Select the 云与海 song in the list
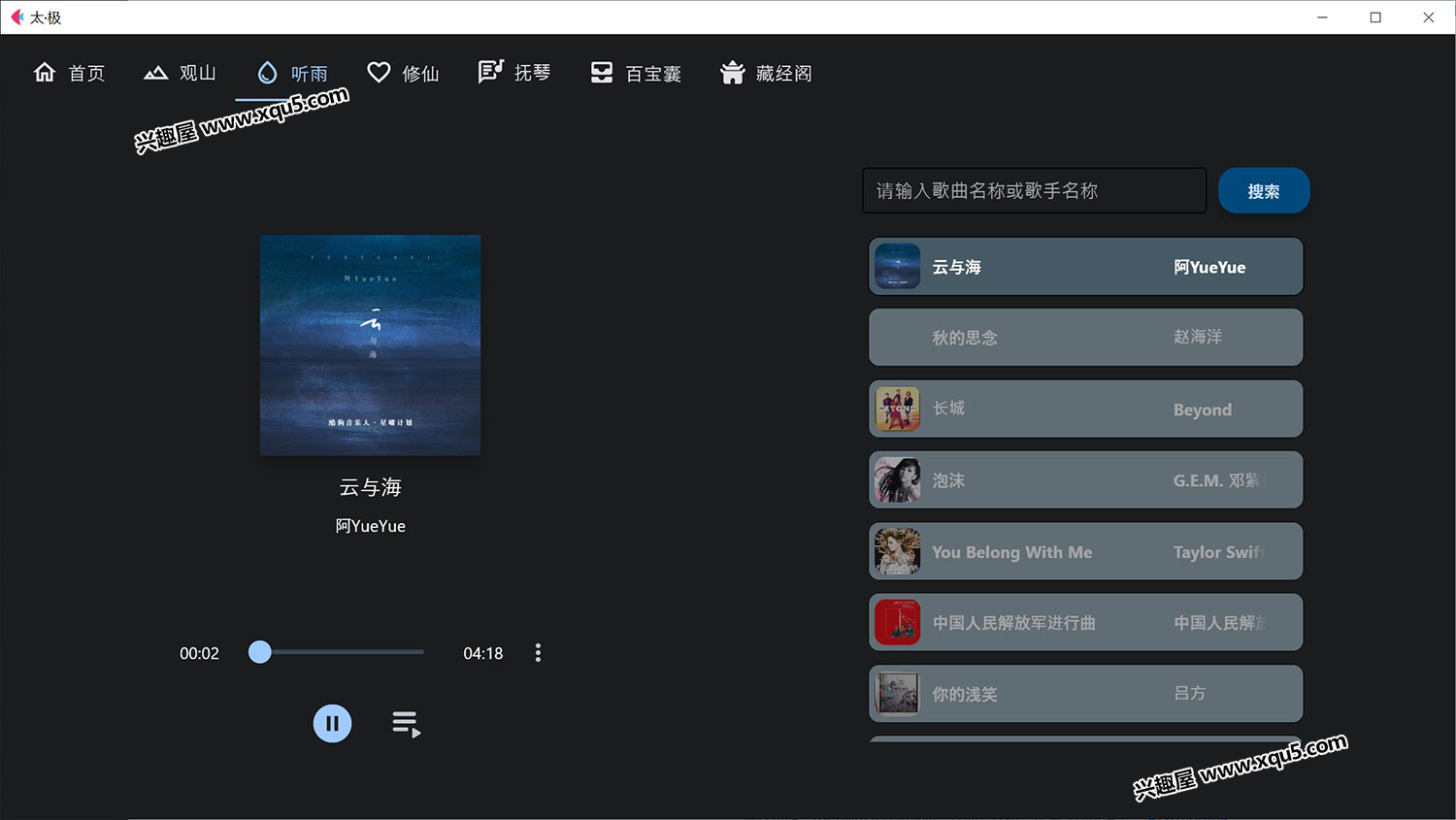The image size is (1456, 820). [1085, 266]
